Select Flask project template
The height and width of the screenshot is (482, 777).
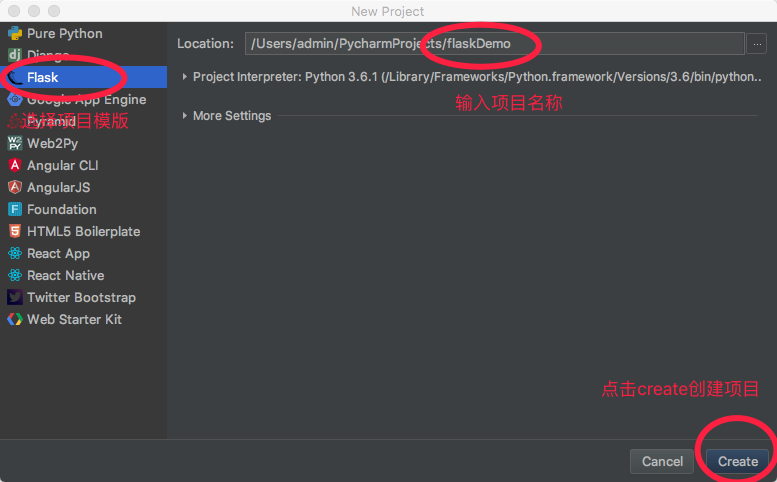coord(83,77)
